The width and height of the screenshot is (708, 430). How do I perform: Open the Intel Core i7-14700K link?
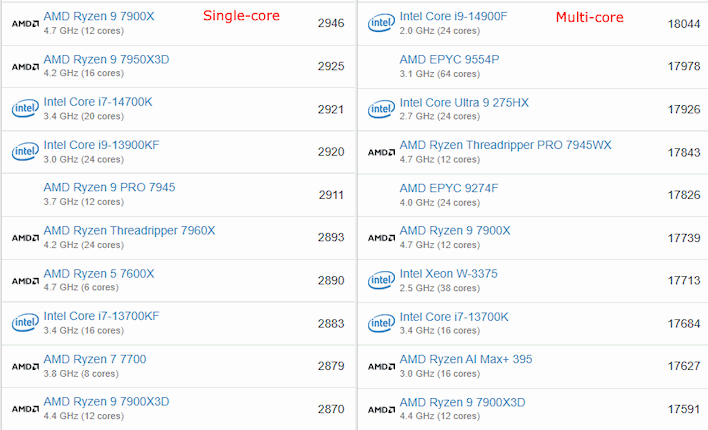pos(98,102)
